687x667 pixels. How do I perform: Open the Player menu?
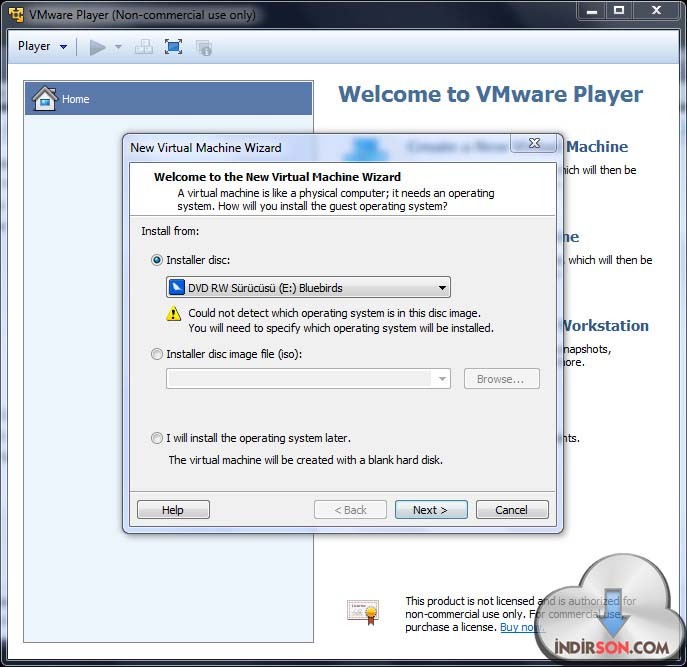point(42,46)
